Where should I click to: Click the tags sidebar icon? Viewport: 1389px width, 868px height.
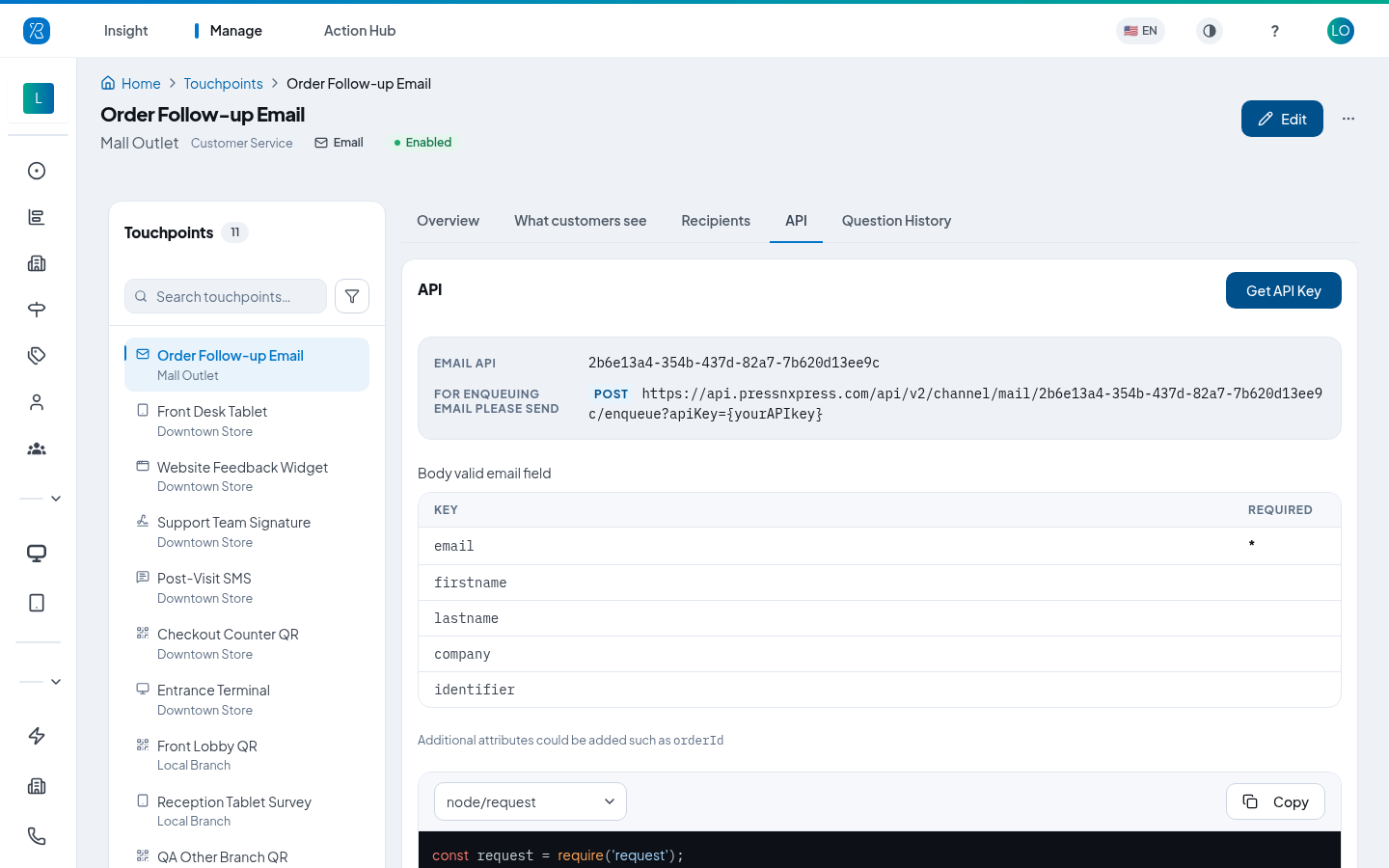point(37,356)
